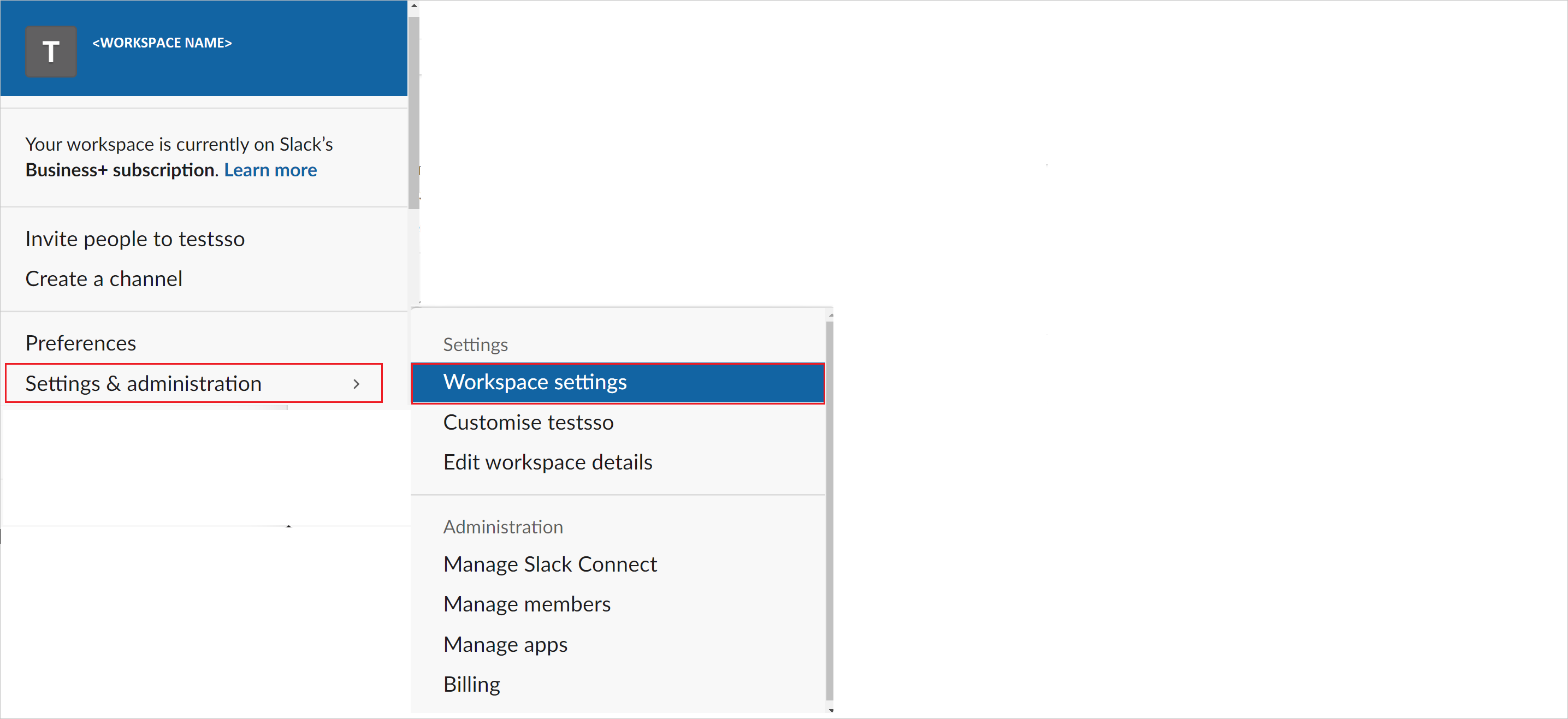This screenshot has width=1568, height=719.
Task: Open Manage members administration page
Action: (527, 603)
